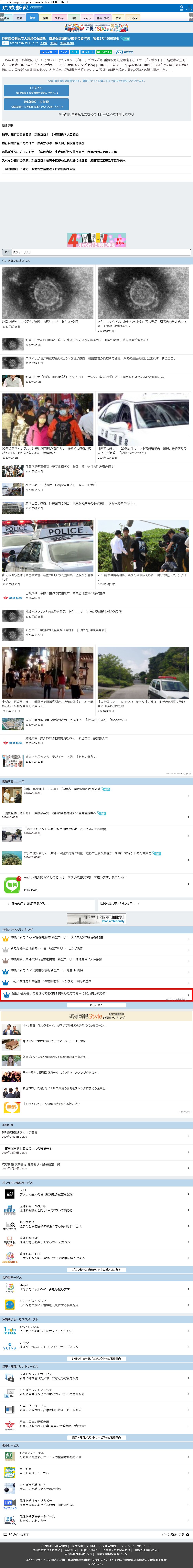
Task: Click the 共有する share icon
Action: point(124,52)
